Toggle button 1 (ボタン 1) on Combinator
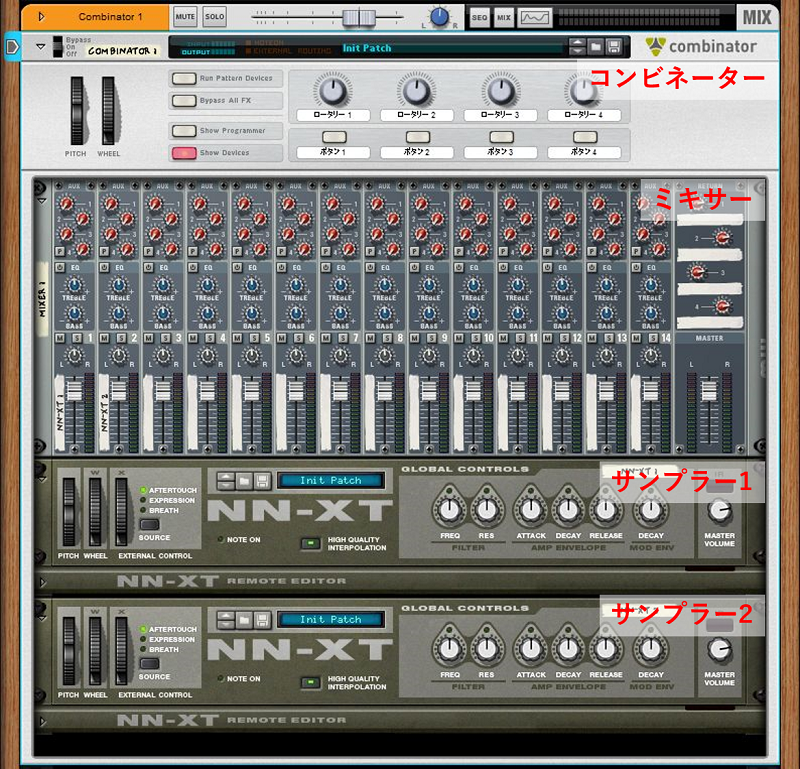800x769 pixels. tap(334, 137)
